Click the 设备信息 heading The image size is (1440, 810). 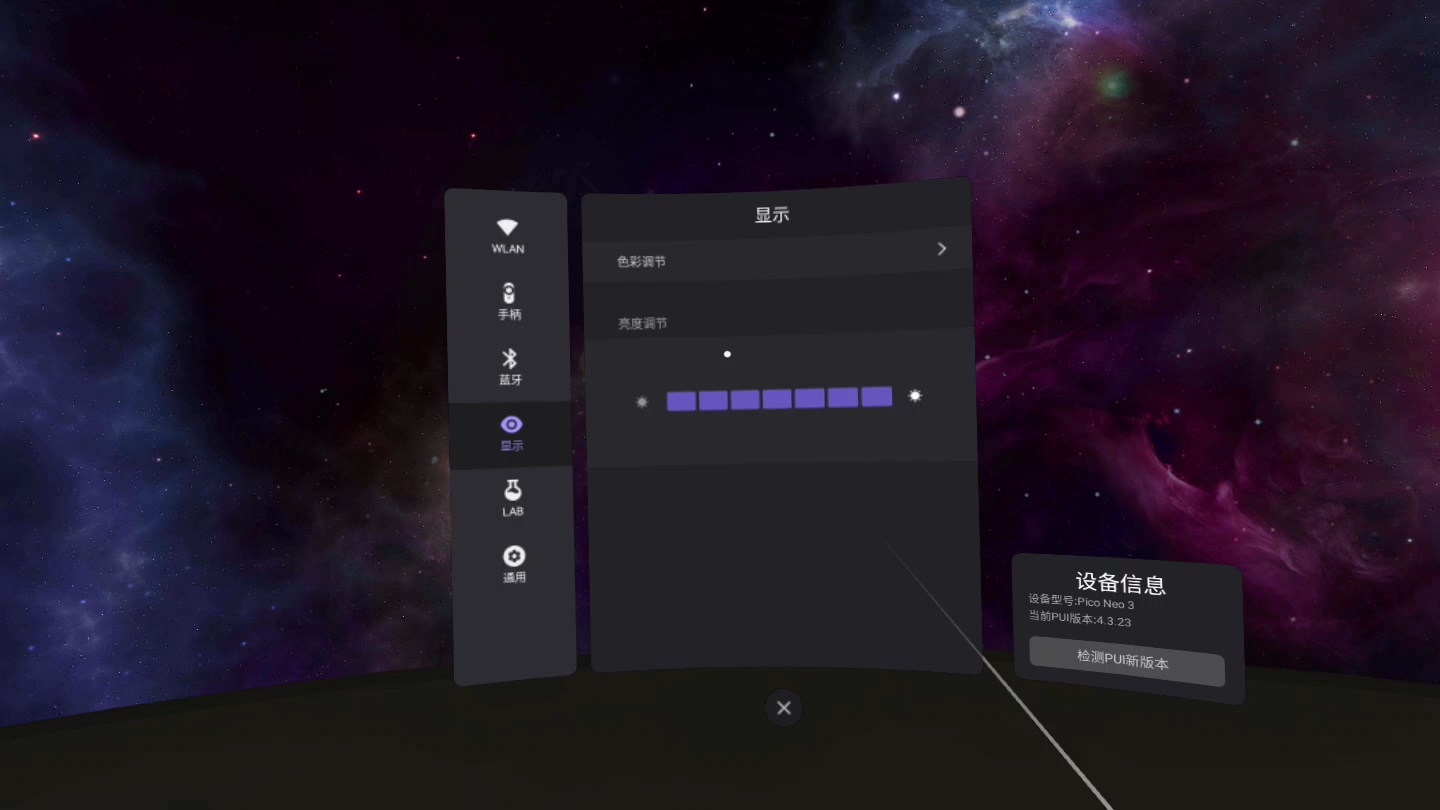pos(1121,584)
